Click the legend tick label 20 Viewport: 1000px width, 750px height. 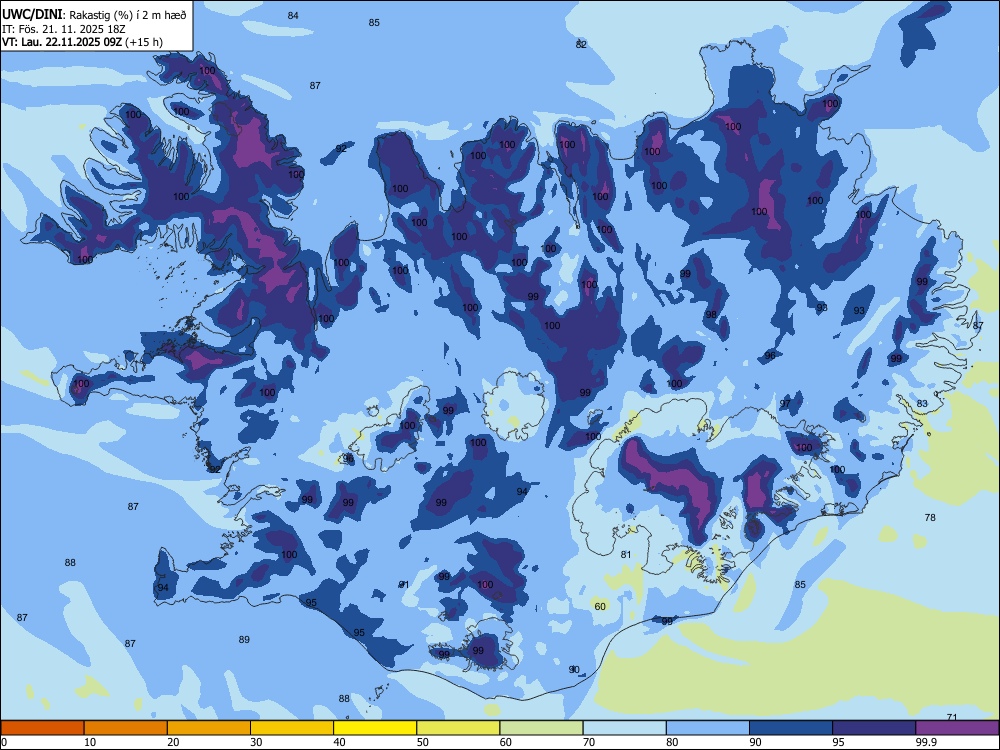(173, 742)
